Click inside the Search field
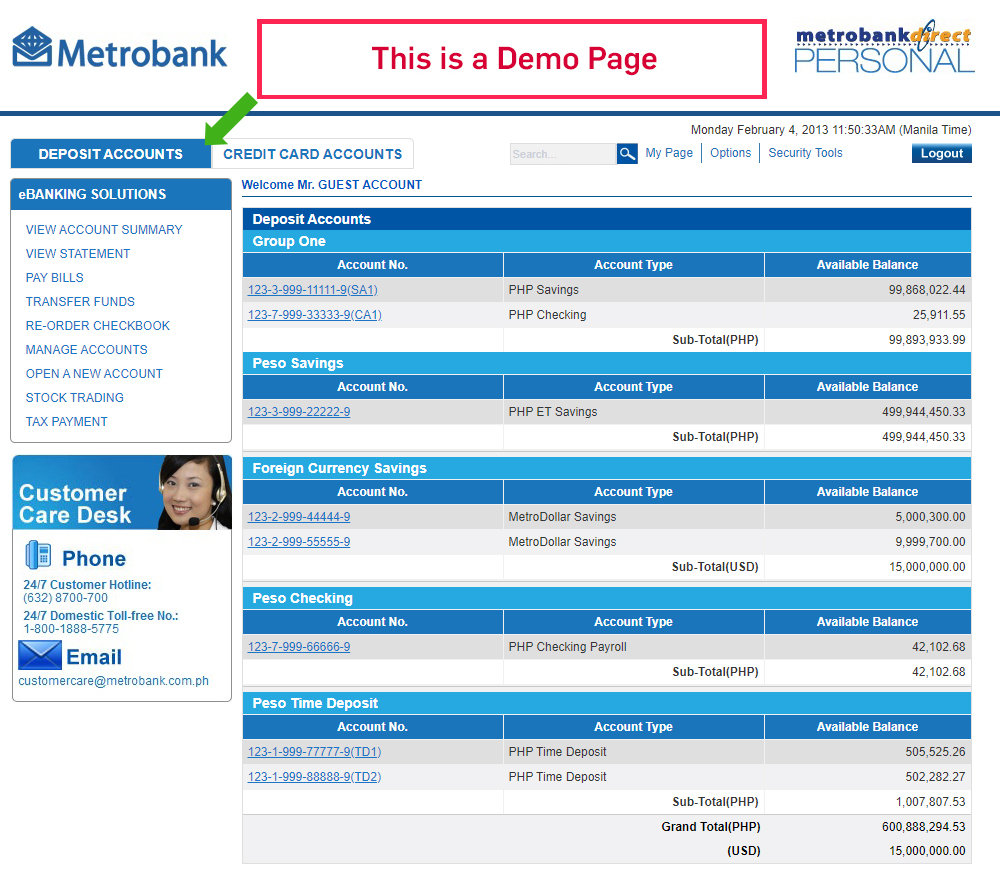This screenshot has height=884, width=1000. (562, 154)
